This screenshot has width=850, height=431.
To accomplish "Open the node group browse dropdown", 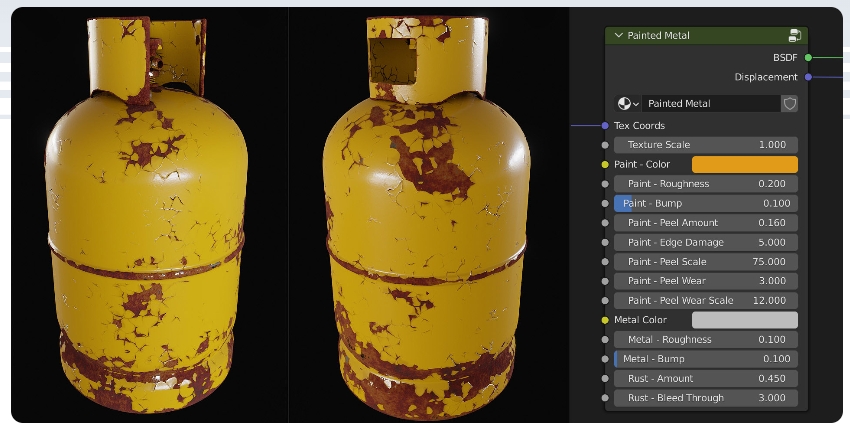I will (x=628, y=104).
